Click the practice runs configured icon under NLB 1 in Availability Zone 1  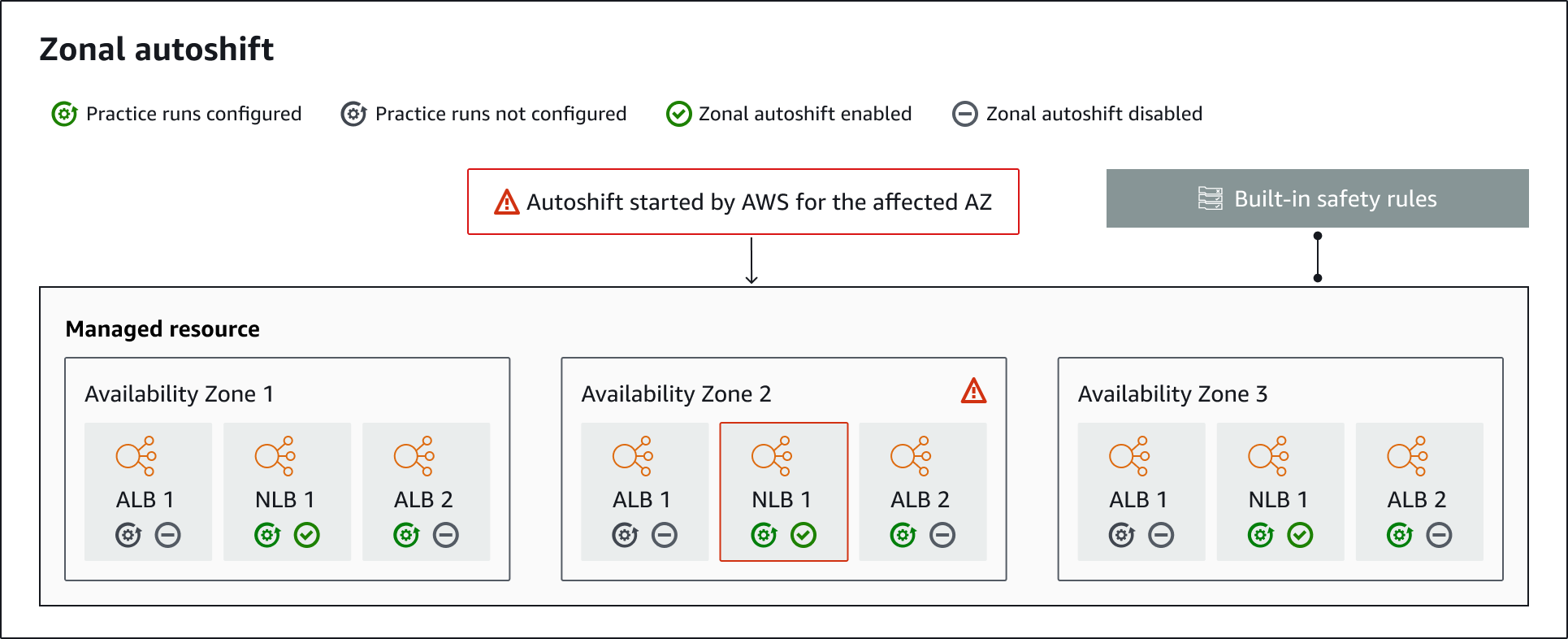point(267,535)
